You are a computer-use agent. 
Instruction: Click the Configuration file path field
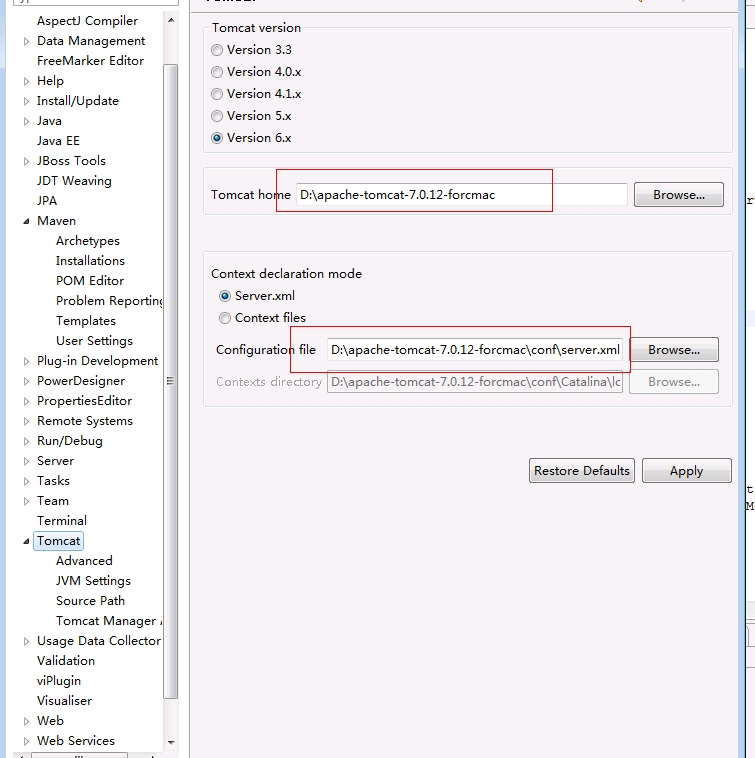point(475,350)
